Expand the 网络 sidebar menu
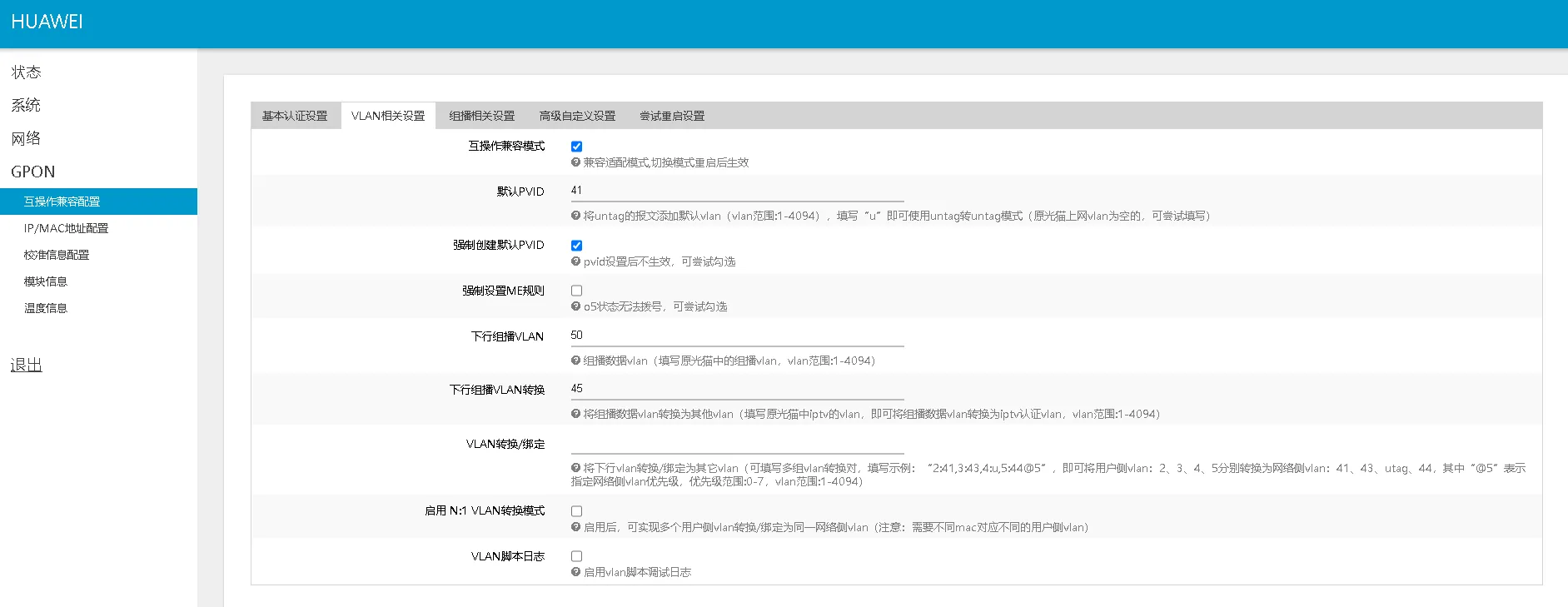1568x607 pixels. (26, 139)
